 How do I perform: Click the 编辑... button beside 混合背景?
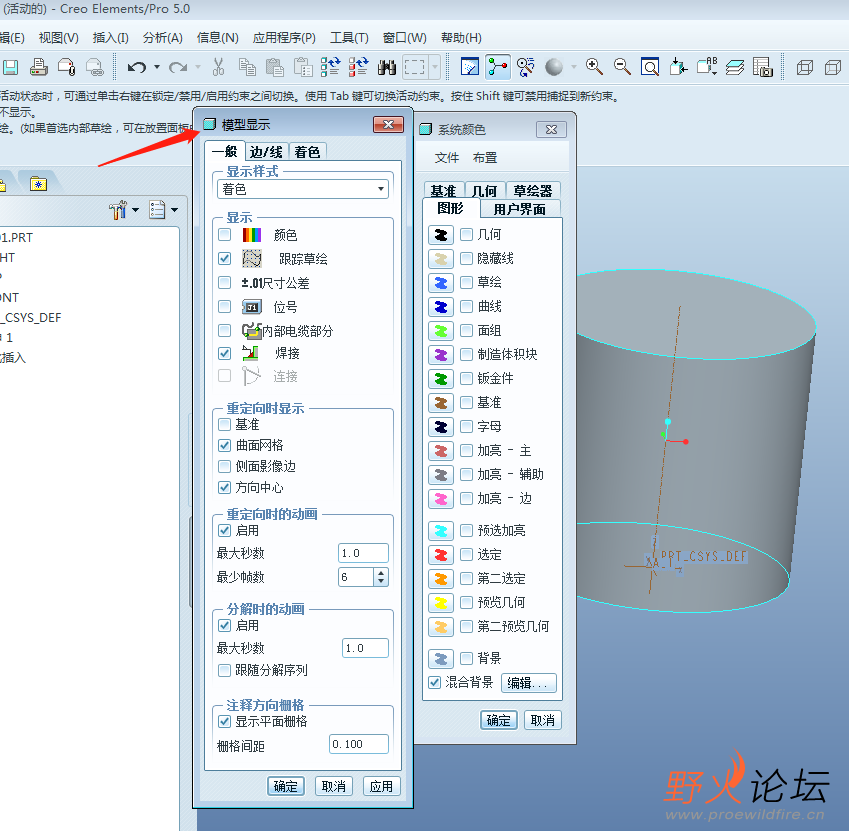coord(528,683)
